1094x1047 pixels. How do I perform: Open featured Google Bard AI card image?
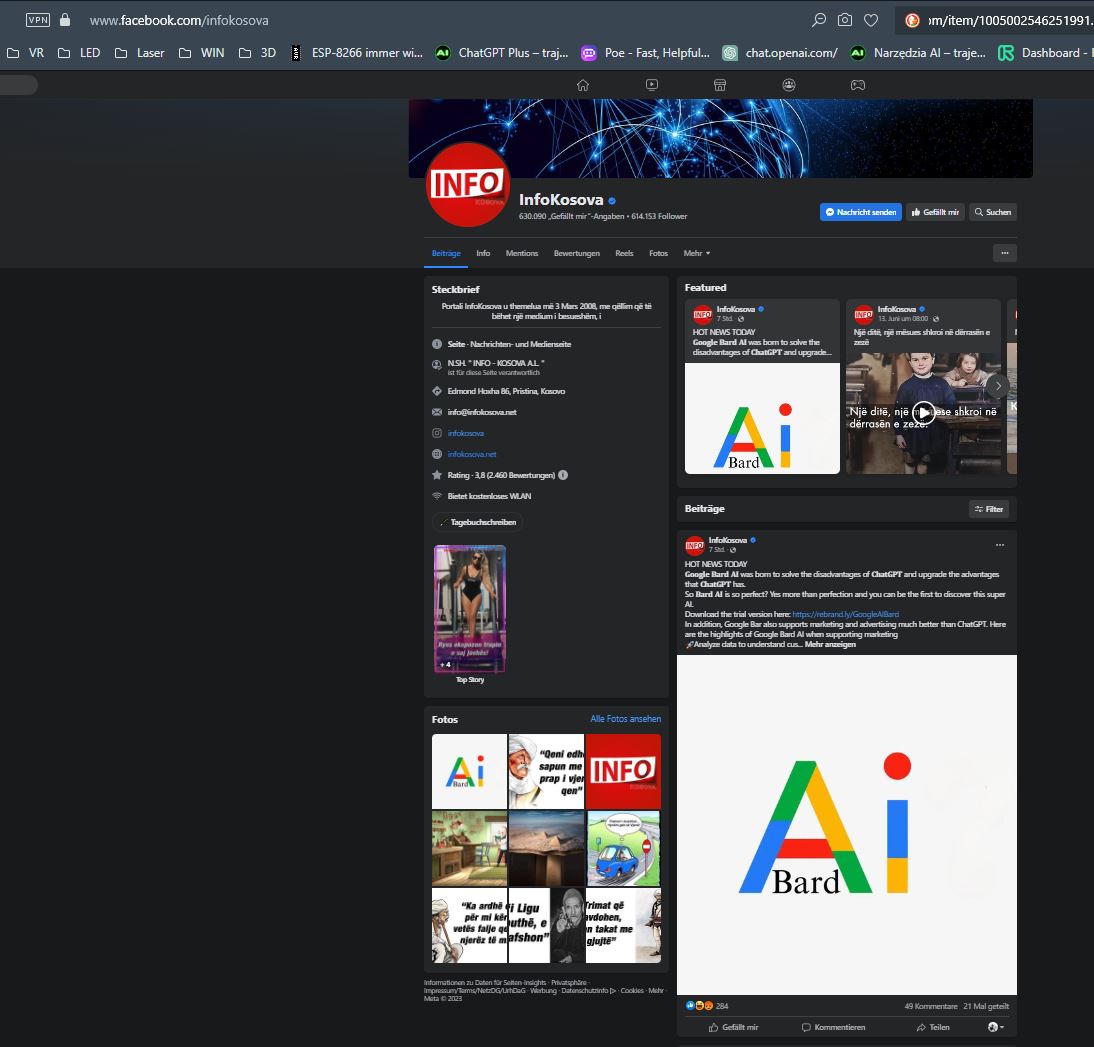(x=762, y=419)
